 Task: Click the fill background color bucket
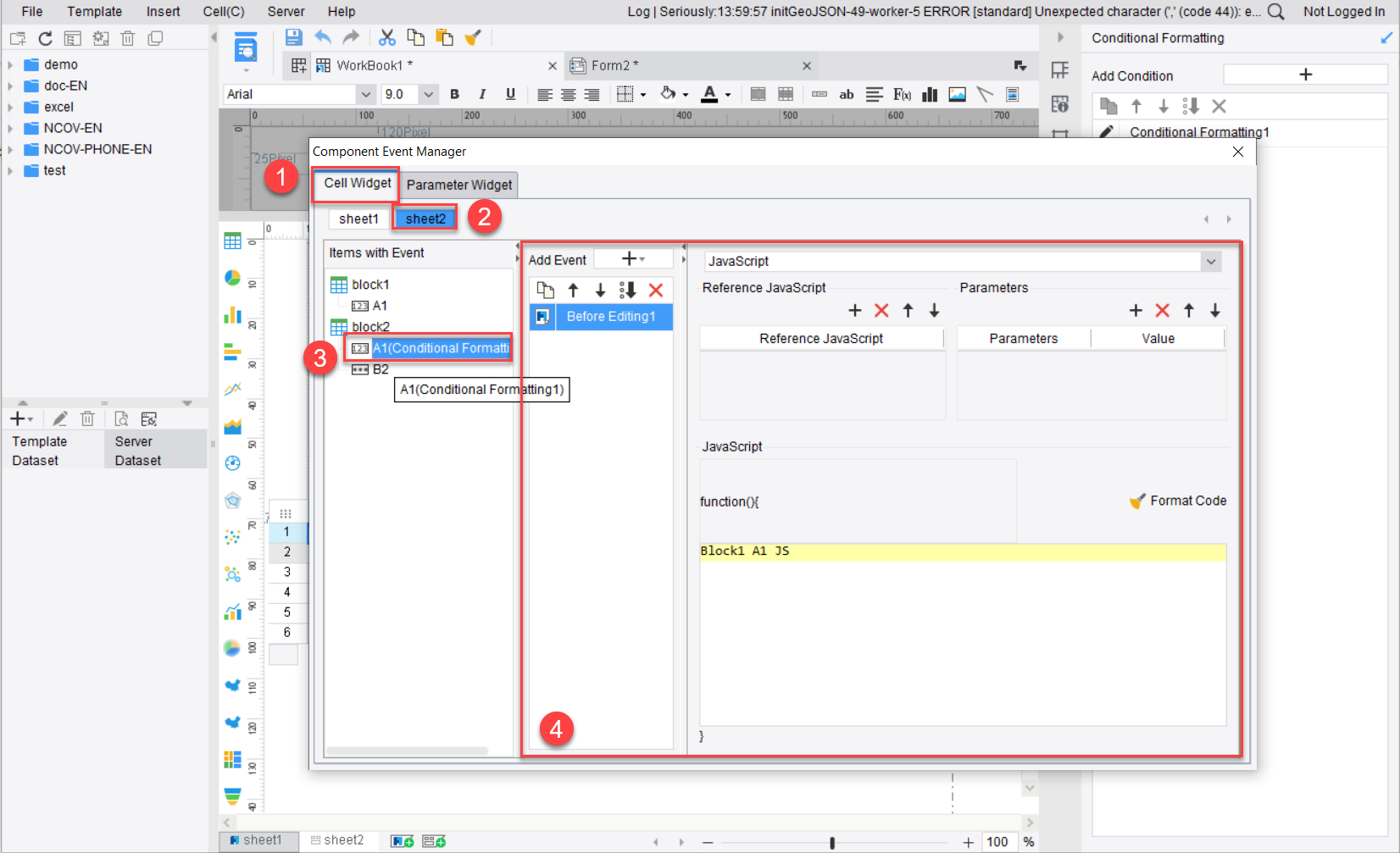[x=669, y=94]
